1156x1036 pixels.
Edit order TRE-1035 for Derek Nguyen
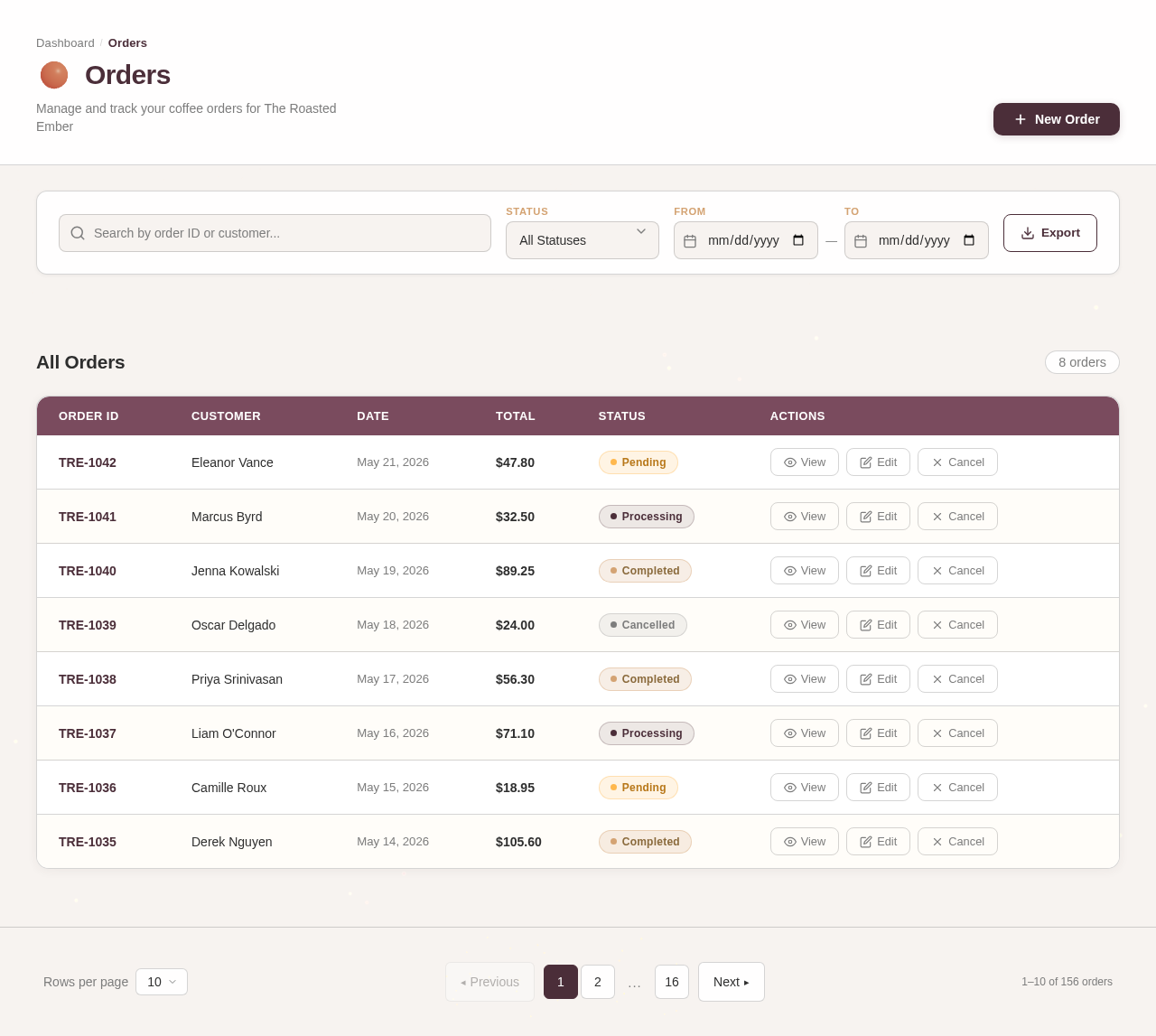[878, 842]
